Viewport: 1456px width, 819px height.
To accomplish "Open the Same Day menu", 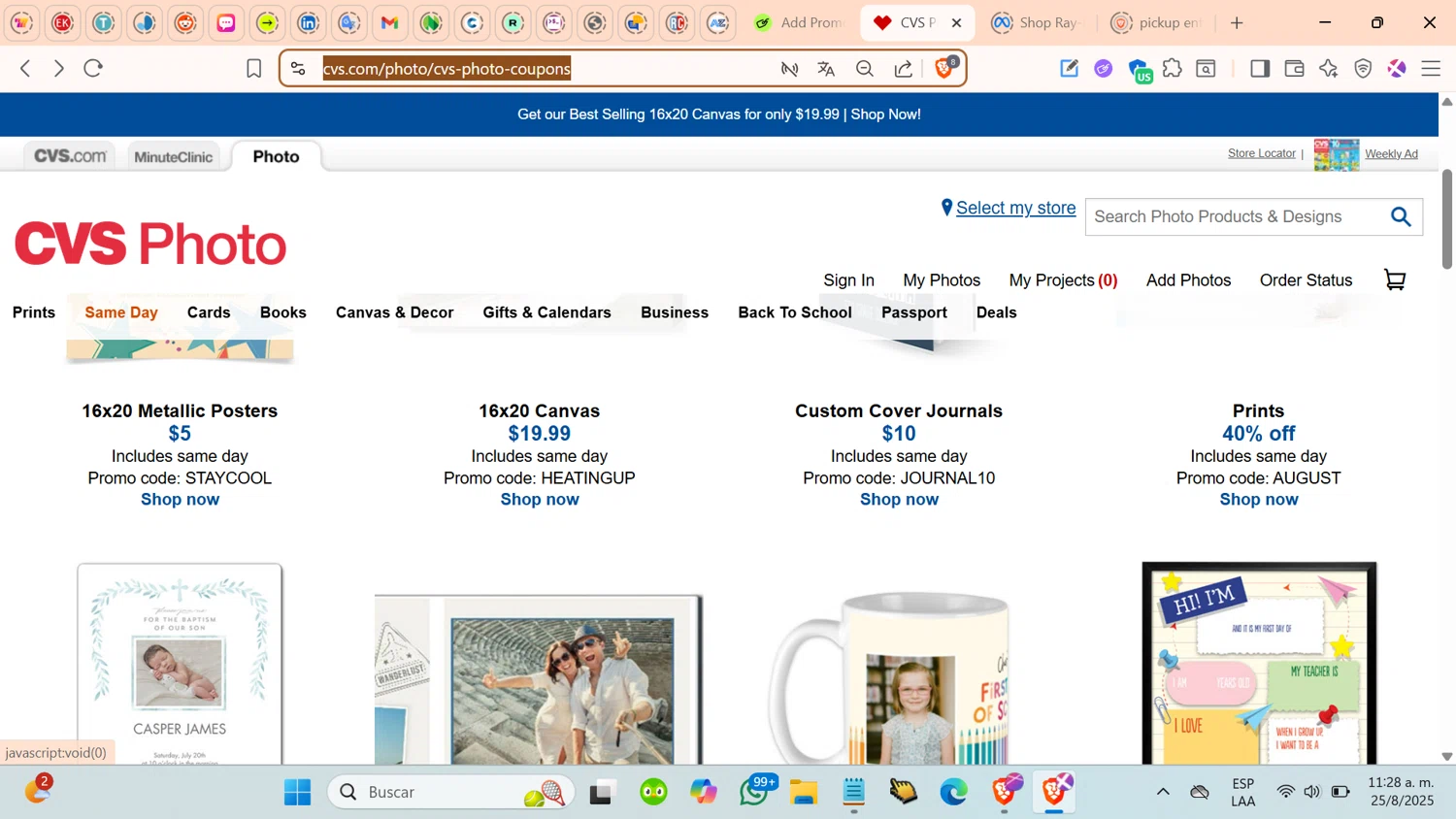I will [121, 312].
